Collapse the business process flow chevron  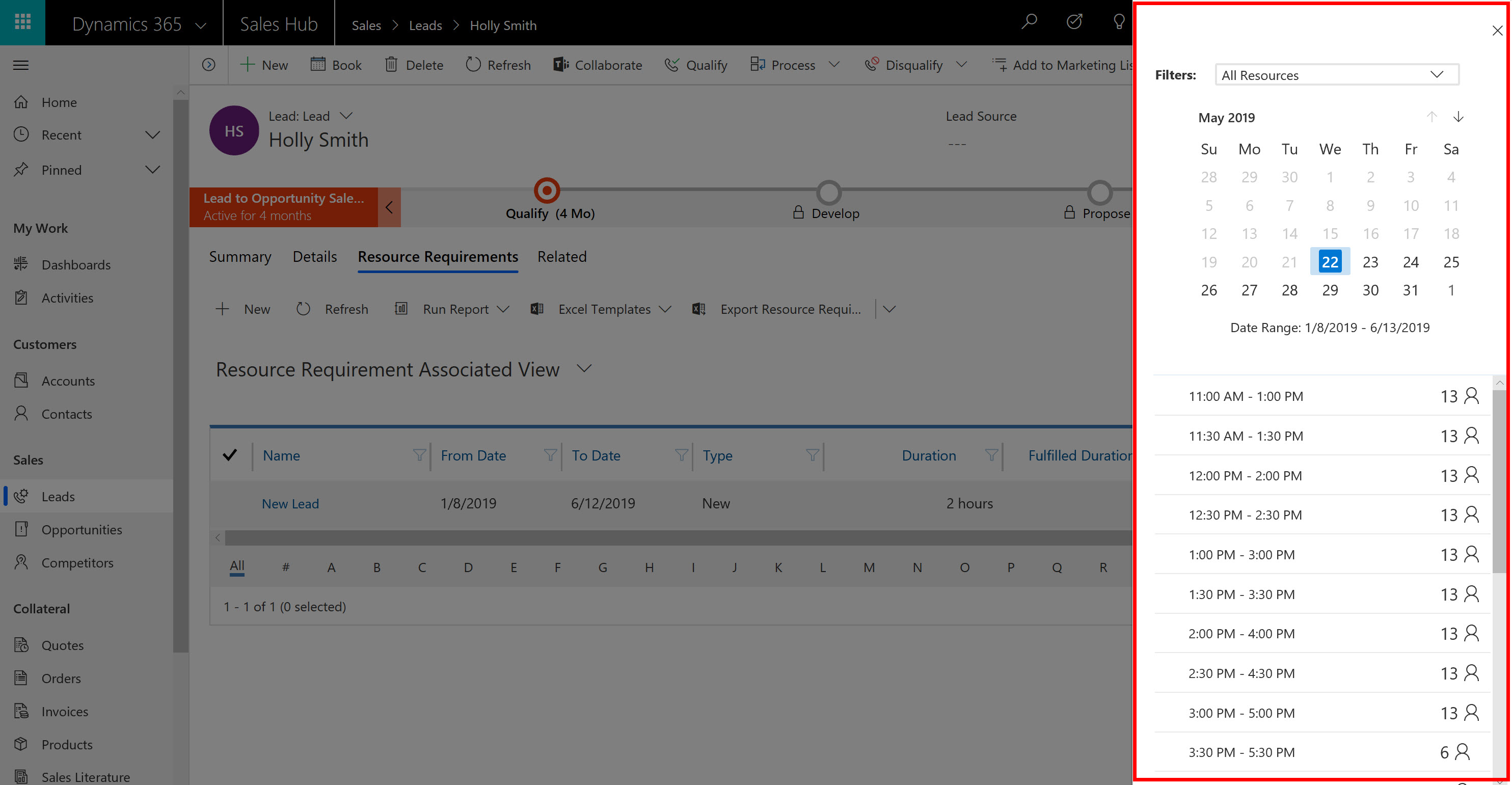click(389, 207)
